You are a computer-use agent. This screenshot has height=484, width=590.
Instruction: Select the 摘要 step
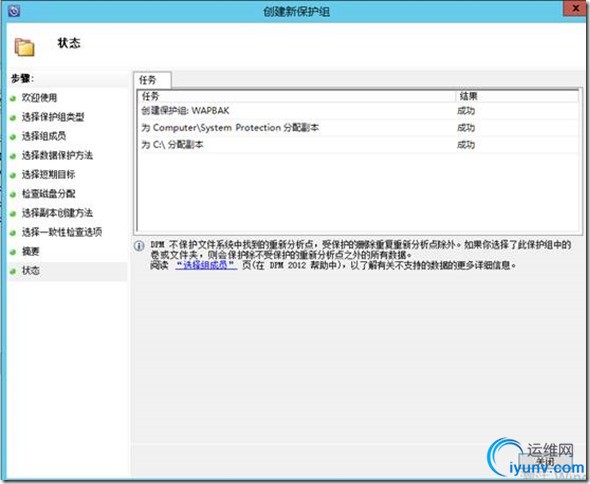coord(30,251)
